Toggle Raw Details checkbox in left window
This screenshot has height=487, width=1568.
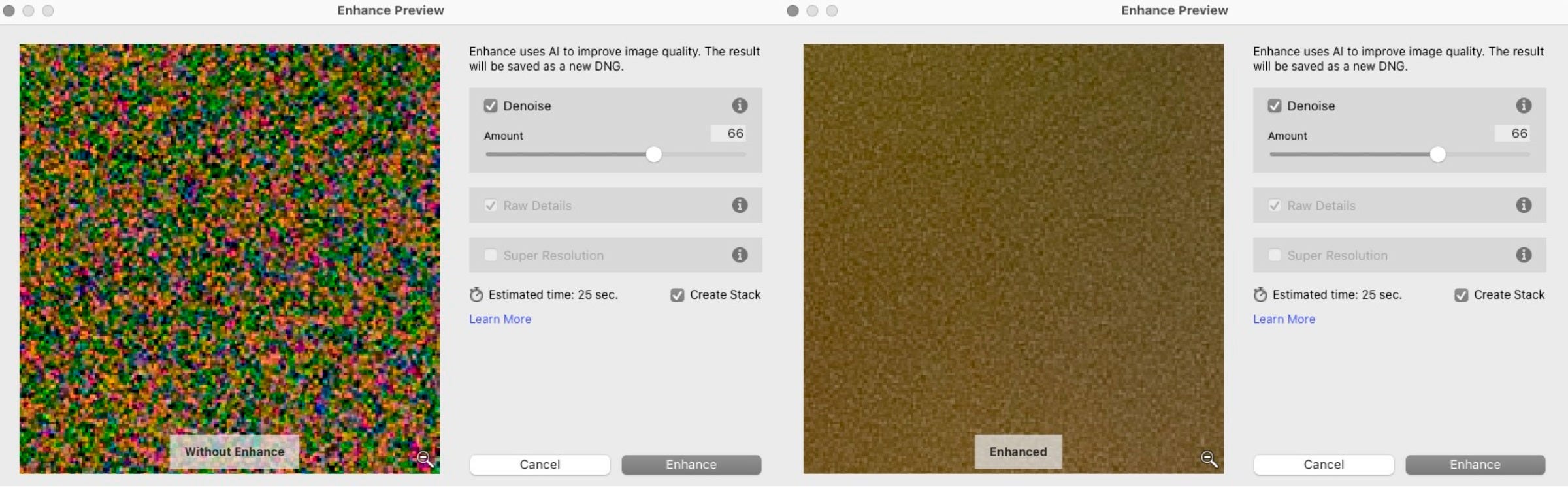pos(491,206)
